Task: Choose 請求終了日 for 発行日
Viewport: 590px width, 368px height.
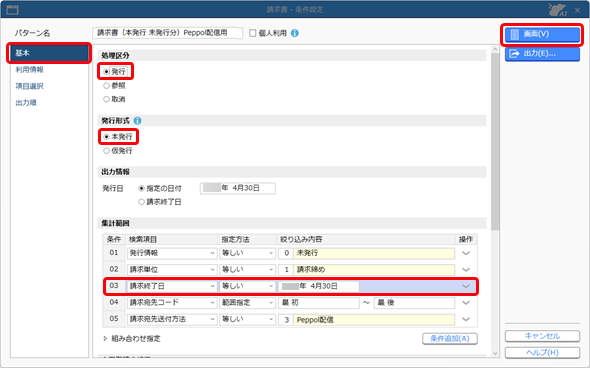Action: [x=141, y=202]
